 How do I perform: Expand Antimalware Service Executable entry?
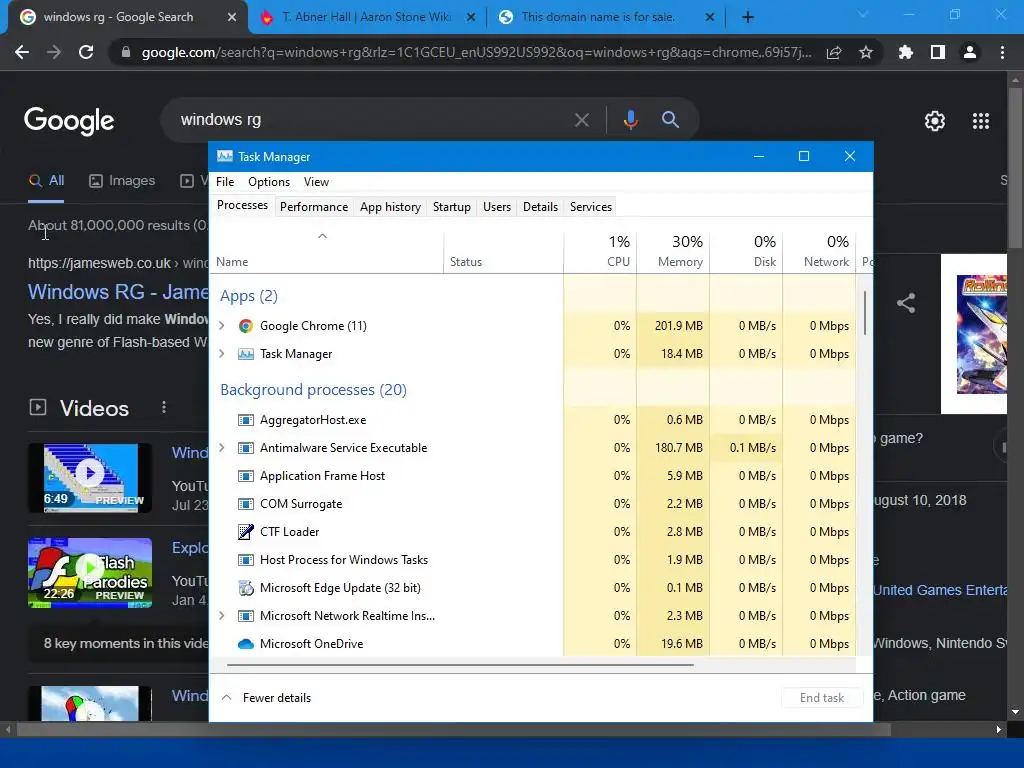point(221,447)
